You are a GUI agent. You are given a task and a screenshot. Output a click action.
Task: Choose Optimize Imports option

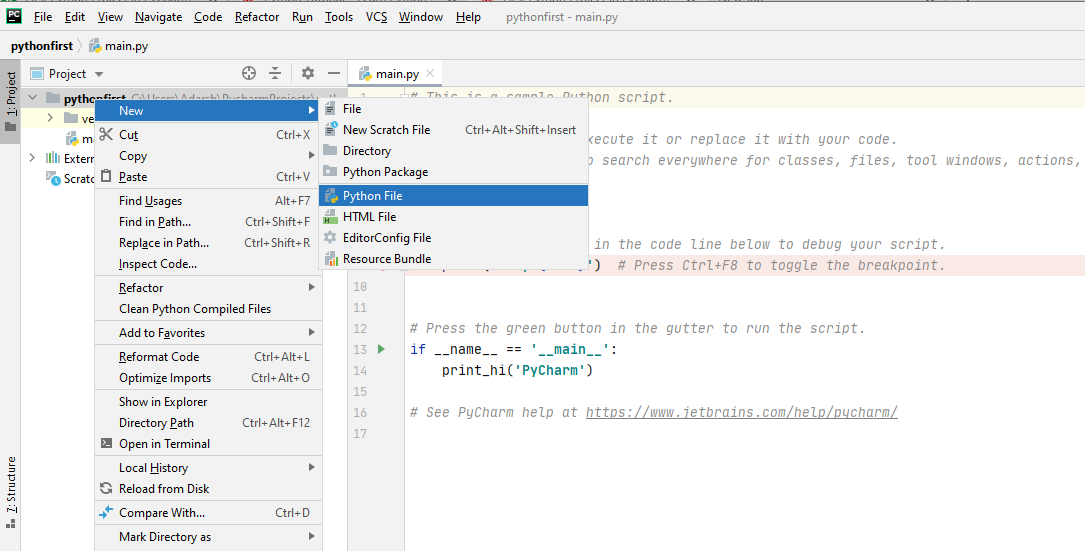[x=208, y=378]
